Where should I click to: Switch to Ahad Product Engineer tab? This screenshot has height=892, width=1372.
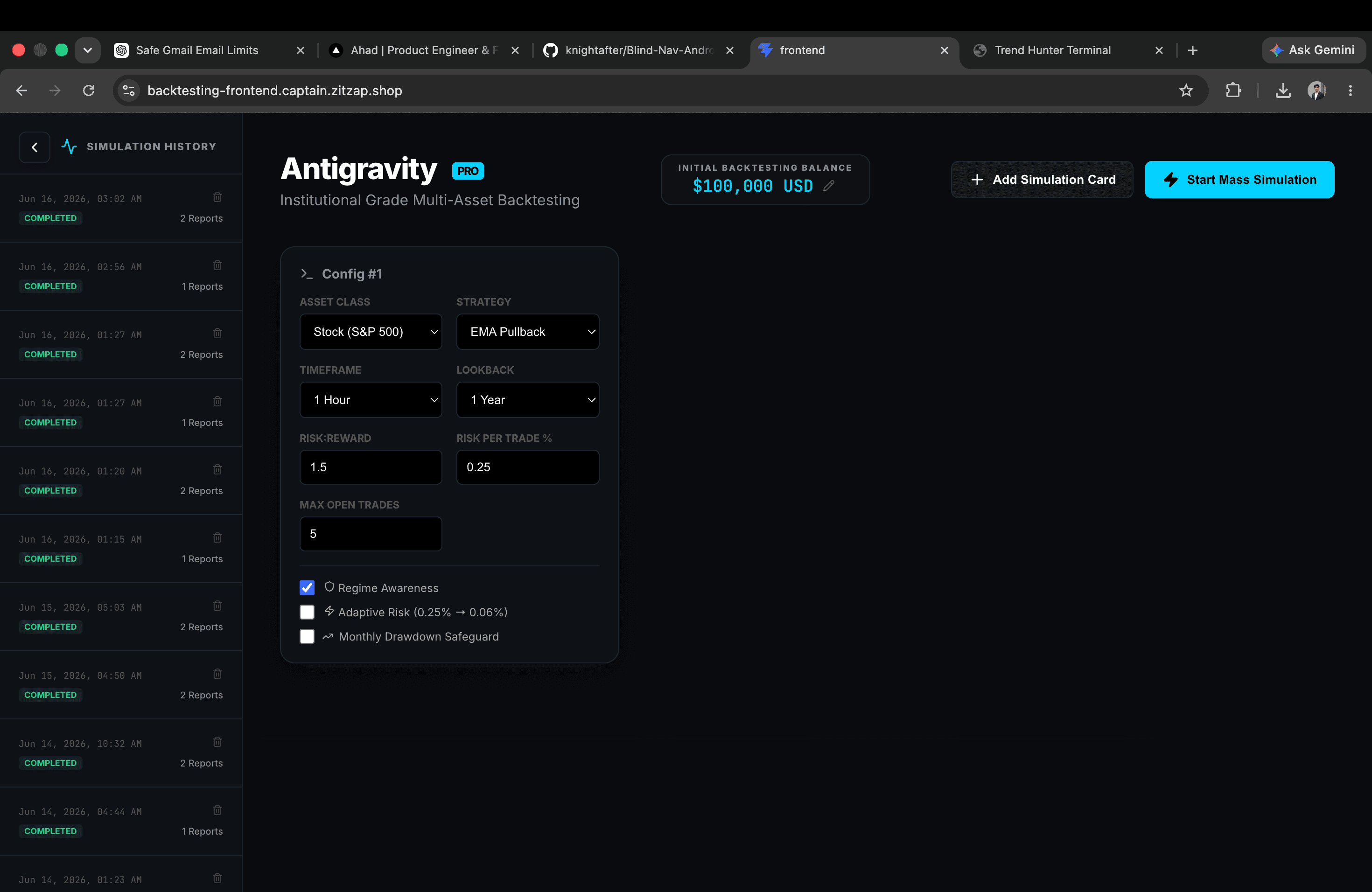click(x=424, y=51)
